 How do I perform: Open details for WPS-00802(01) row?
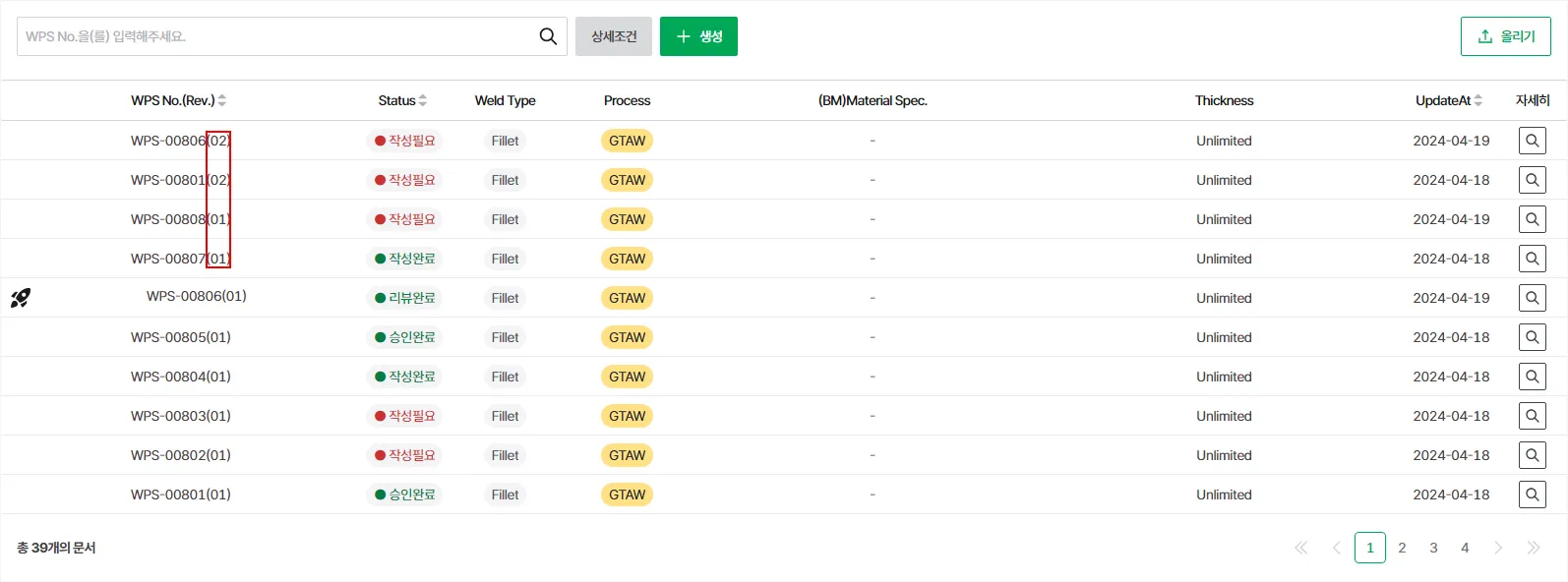point(1532,455)
